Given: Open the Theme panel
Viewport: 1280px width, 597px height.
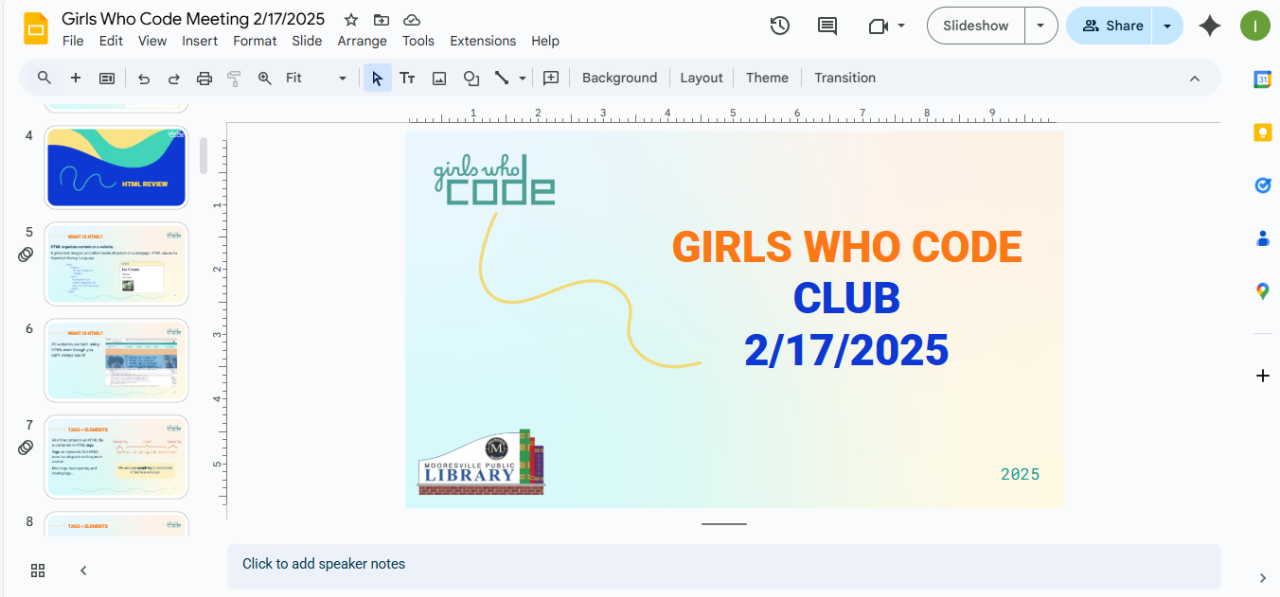Looking at the screenshot, I should coord(767,78).
